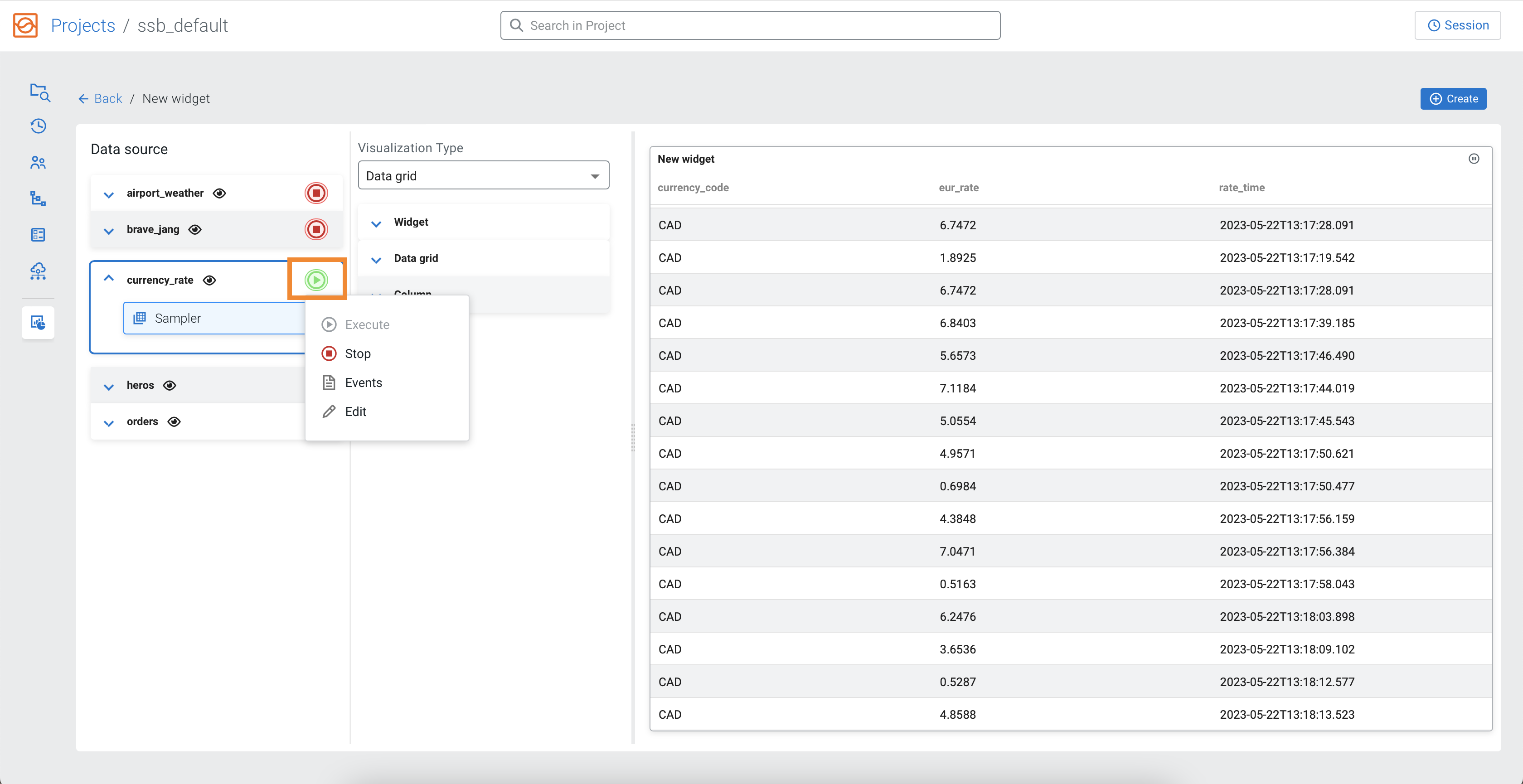1523x784 pixels.
Task: Stop the brave_jang job via red icon
Action: (x=316, y=229)
